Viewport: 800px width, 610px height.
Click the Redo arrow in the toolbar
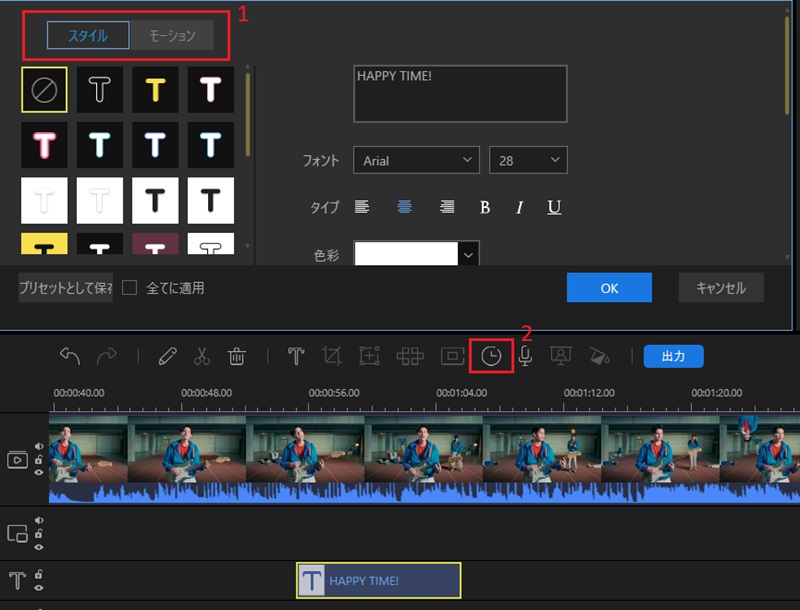click(x=107, y=356)
